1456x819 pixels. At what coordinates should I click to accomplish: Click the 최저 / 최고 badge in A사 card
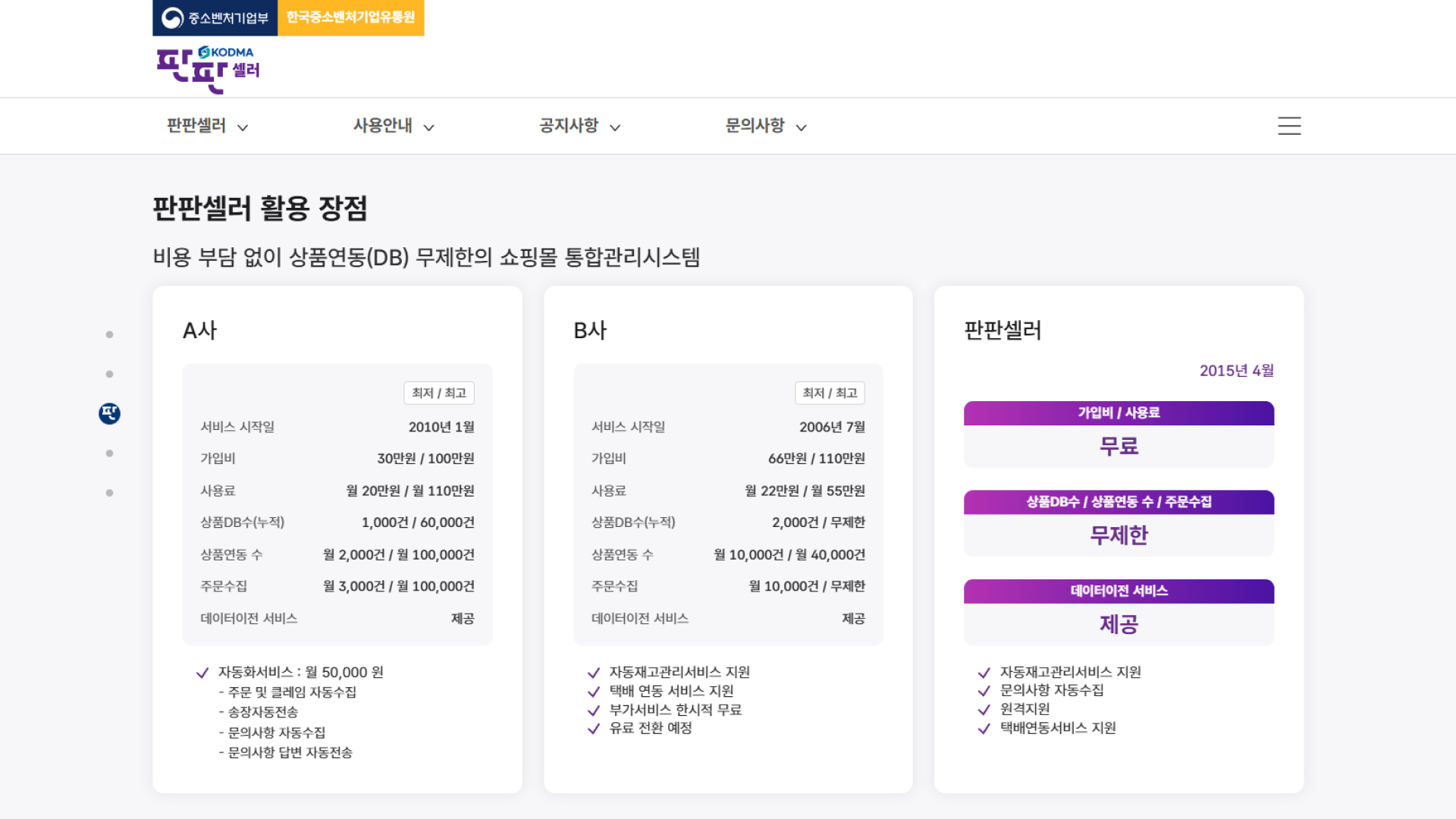[x=439, y=393]
